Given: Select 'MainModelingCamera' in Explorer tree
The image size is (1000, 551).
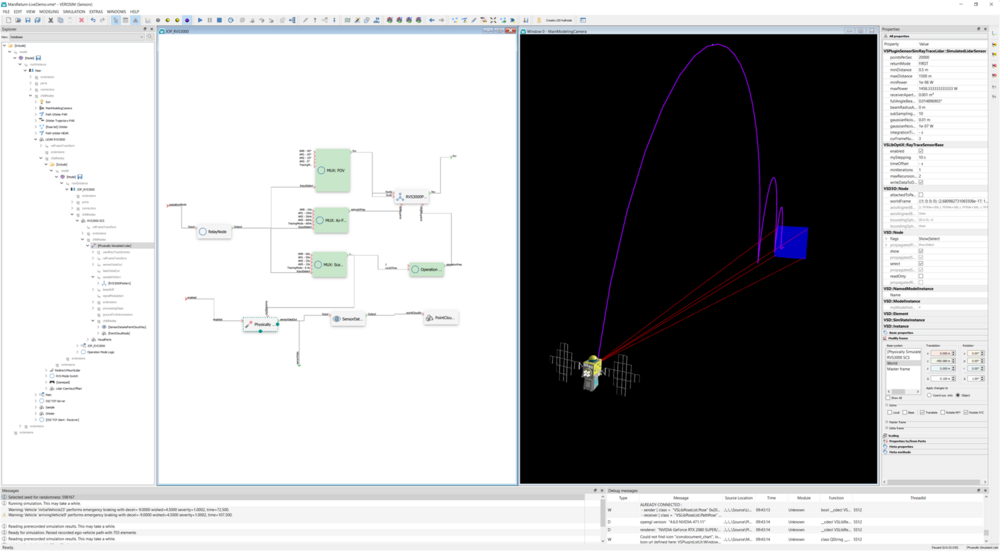Looking at the screenshot, I should pyautogui.click(x=59, y=108).
